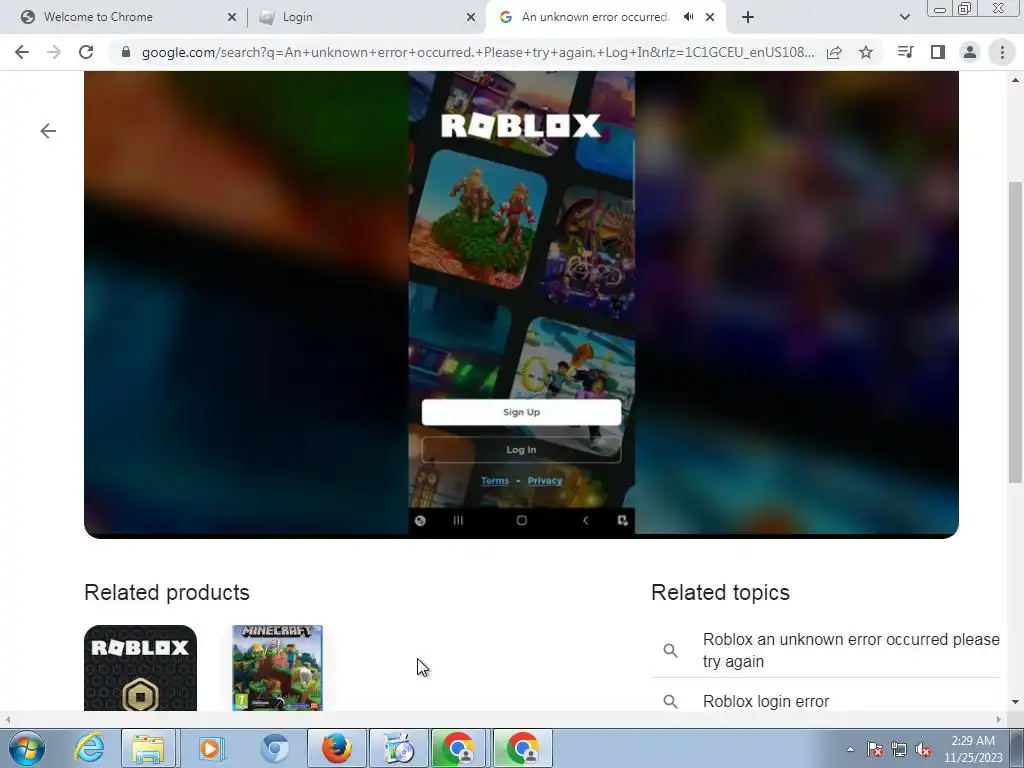Close the 'An unknown error occurred' tab
The width and height of the screenshot is (1024, 768).
point(710,17)
